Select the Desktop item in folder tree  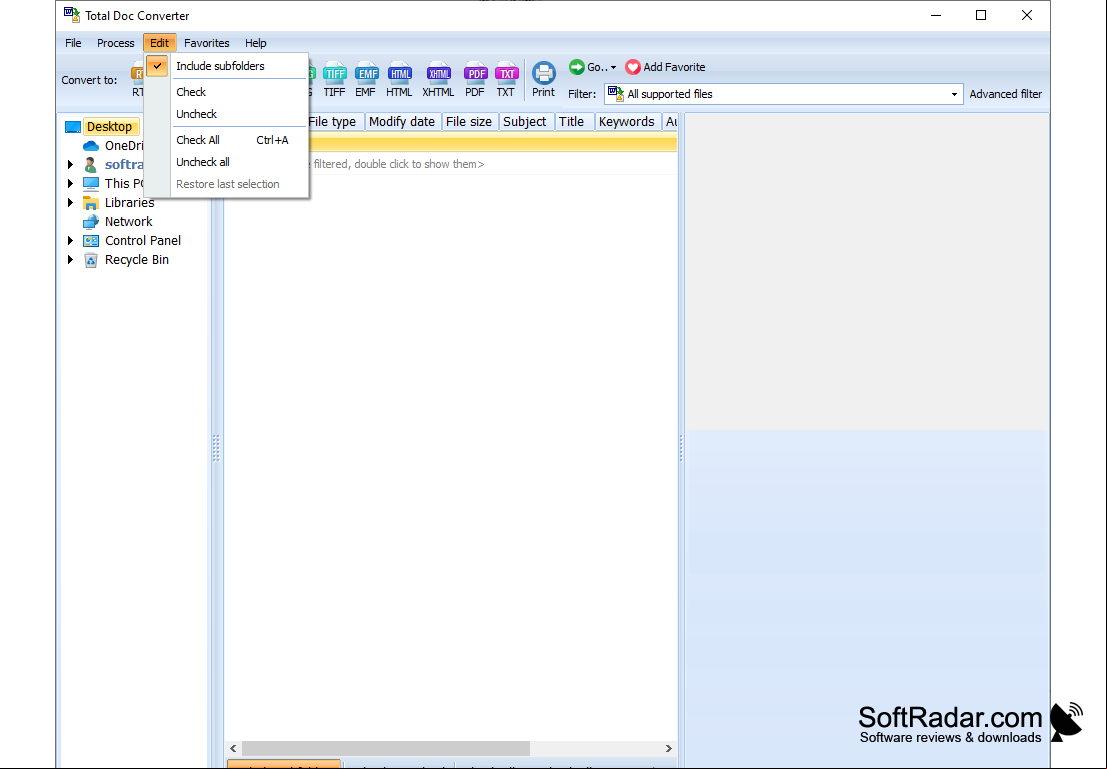click(109, 126)
